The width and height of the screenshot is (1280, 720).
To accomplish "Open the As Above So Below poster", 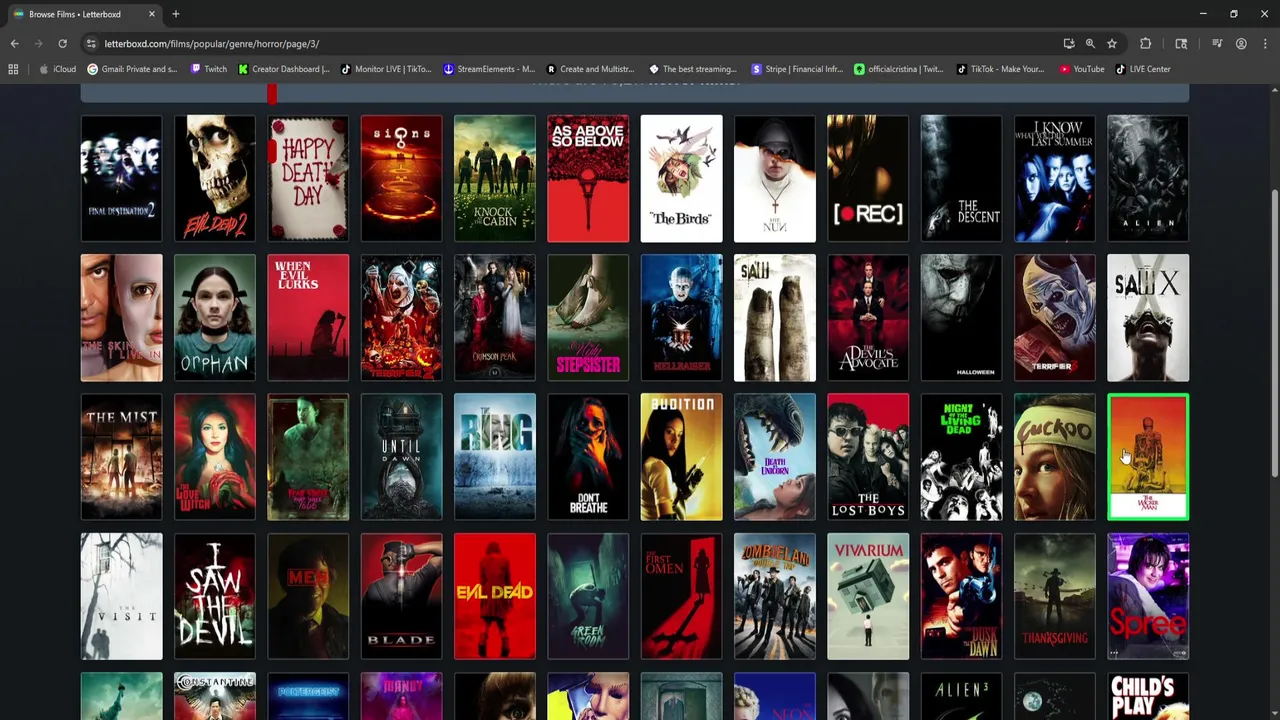I will click(x=588, y=178).
